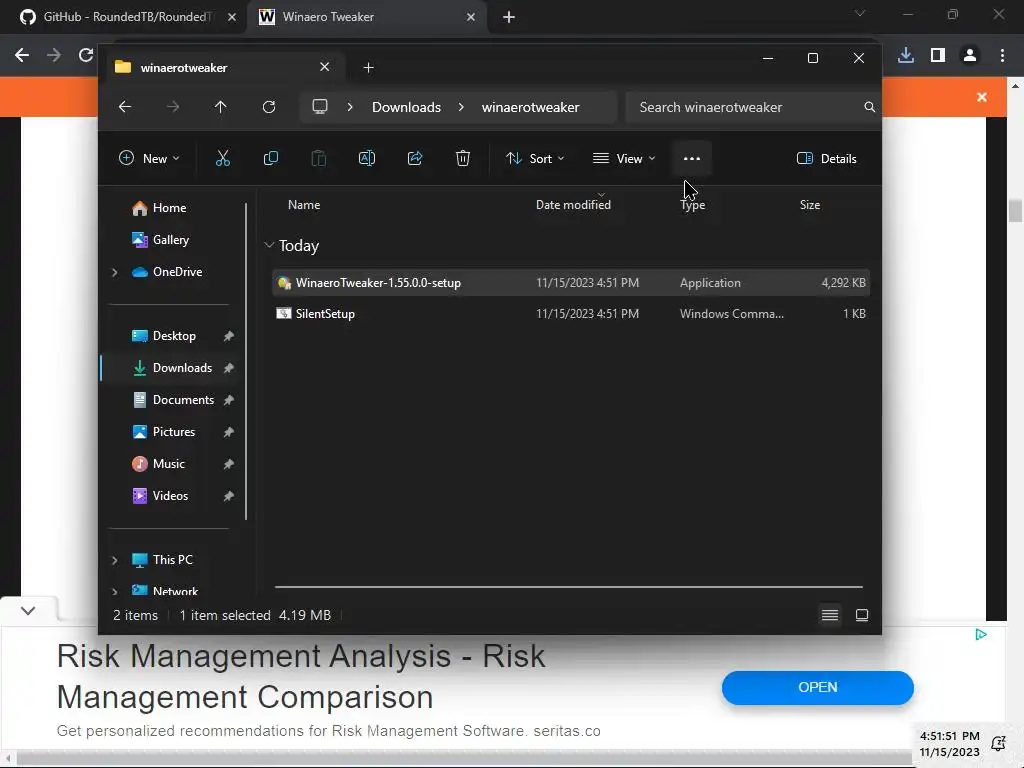Screen dimensions: 1024x768
Task: Open Music in Quick access
Action: [168, 464]
